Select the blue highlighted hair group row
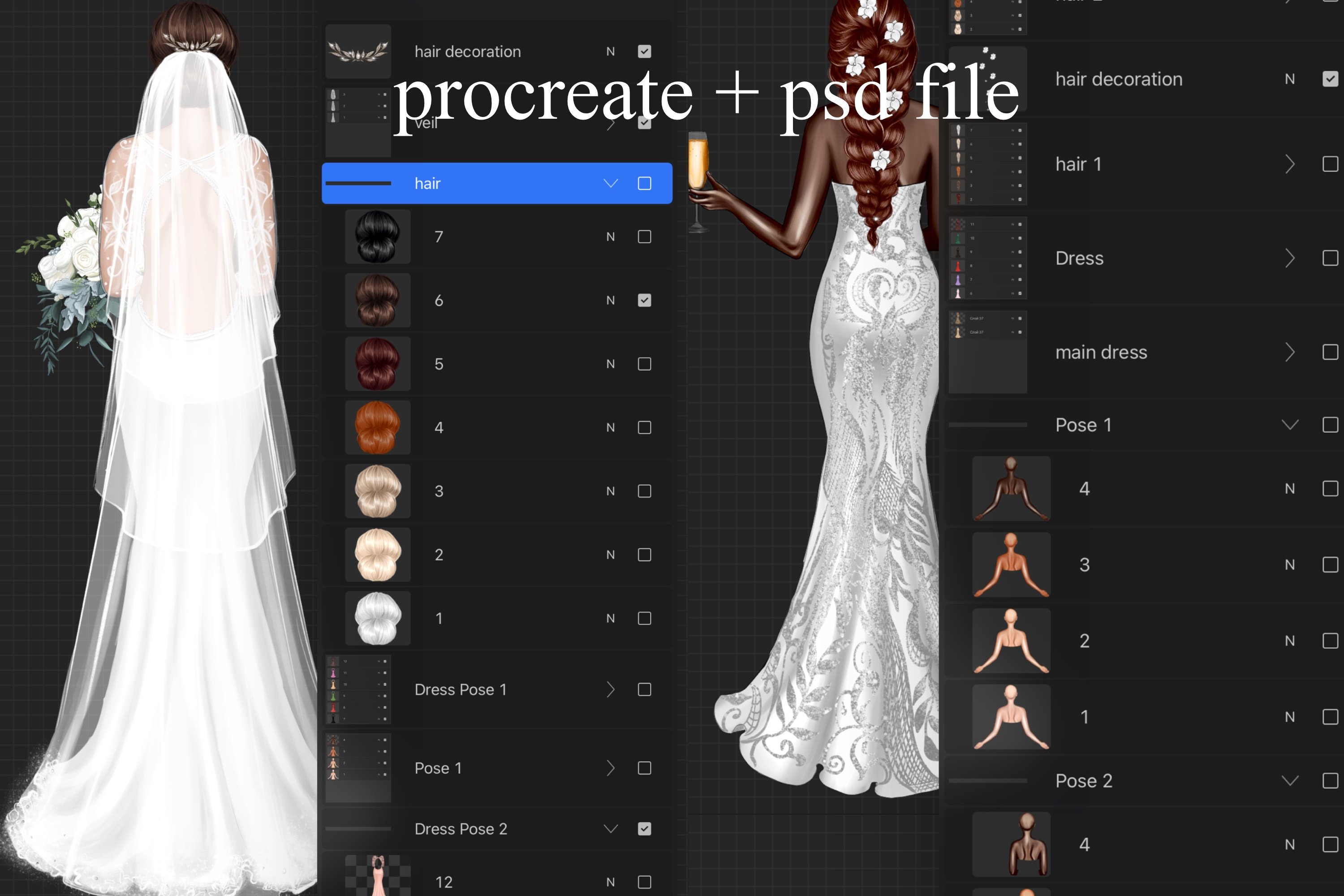This screenshot has height=896, width=1344. coord(497,183)
